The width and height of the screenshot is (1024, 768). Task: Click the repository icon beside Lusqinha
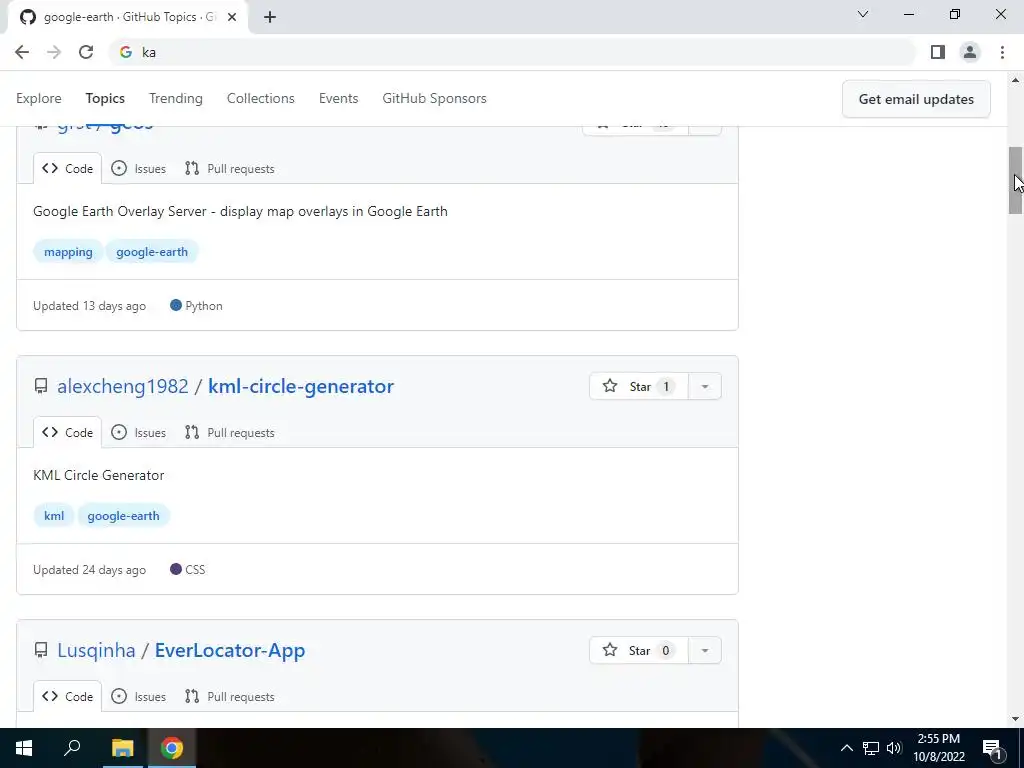(40, 650)
